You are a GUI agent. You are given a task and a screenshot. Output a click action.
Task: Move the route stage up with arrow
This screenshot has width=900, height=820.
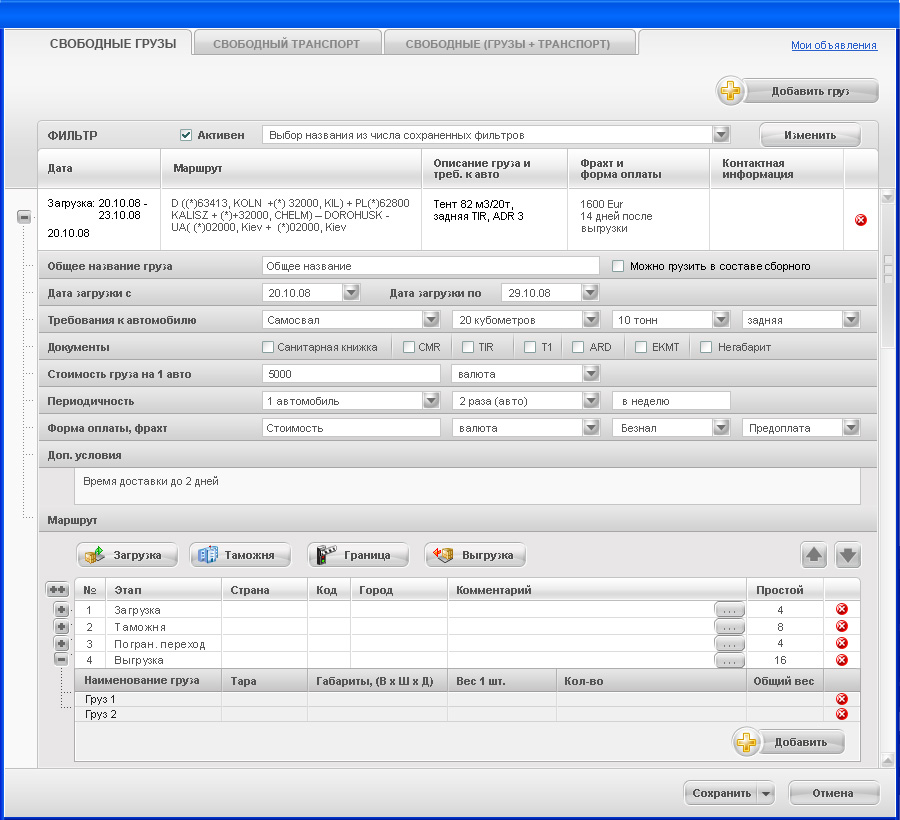(x=814, y=555)
